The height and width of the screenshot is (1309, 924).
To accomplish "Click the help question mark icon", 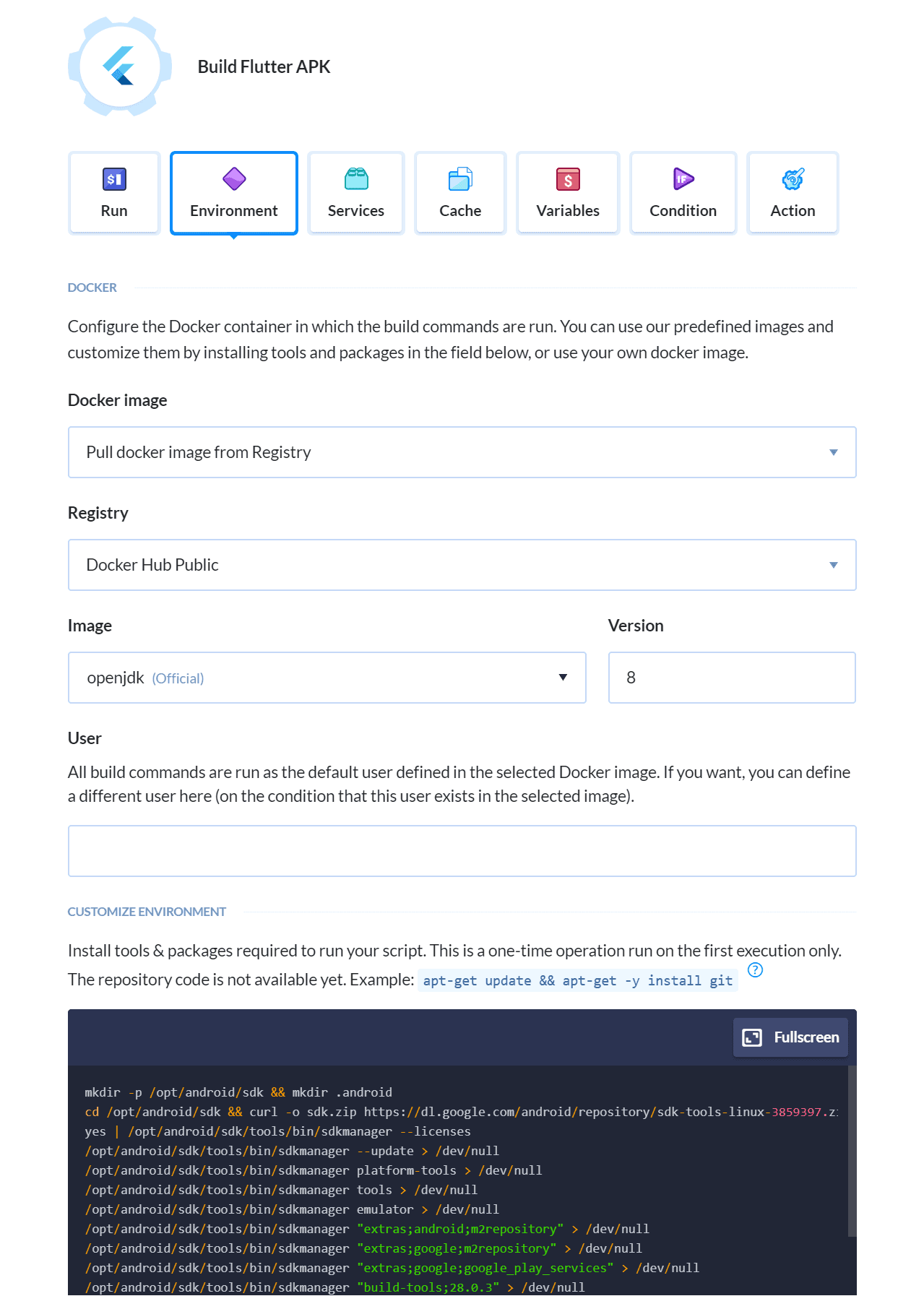I will click(755, 970).
